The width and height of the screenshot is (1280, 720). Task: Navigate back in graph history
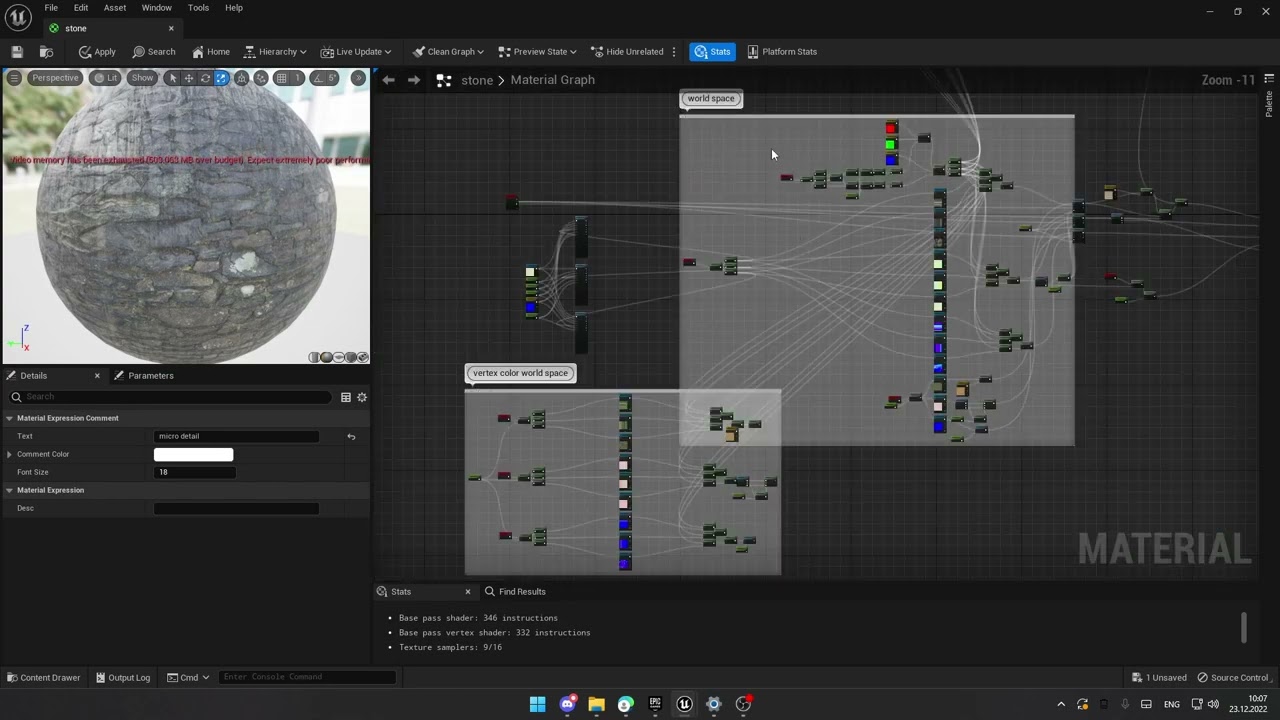[x=389, y=80]
